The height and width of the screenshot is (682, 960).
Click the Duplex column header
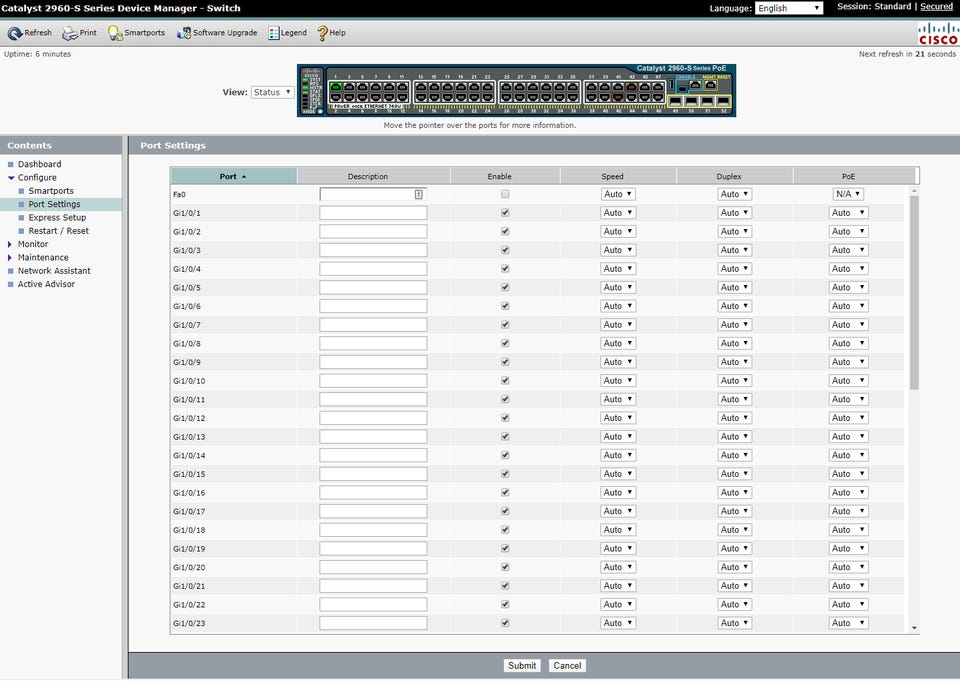[x=735, y=176]
